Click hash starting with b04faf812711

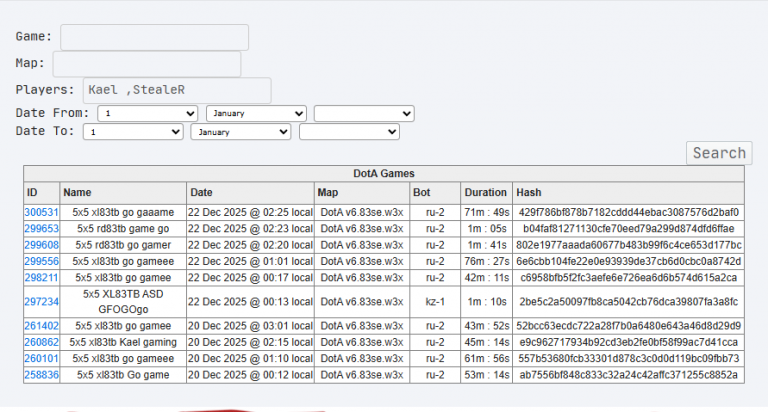628,229
